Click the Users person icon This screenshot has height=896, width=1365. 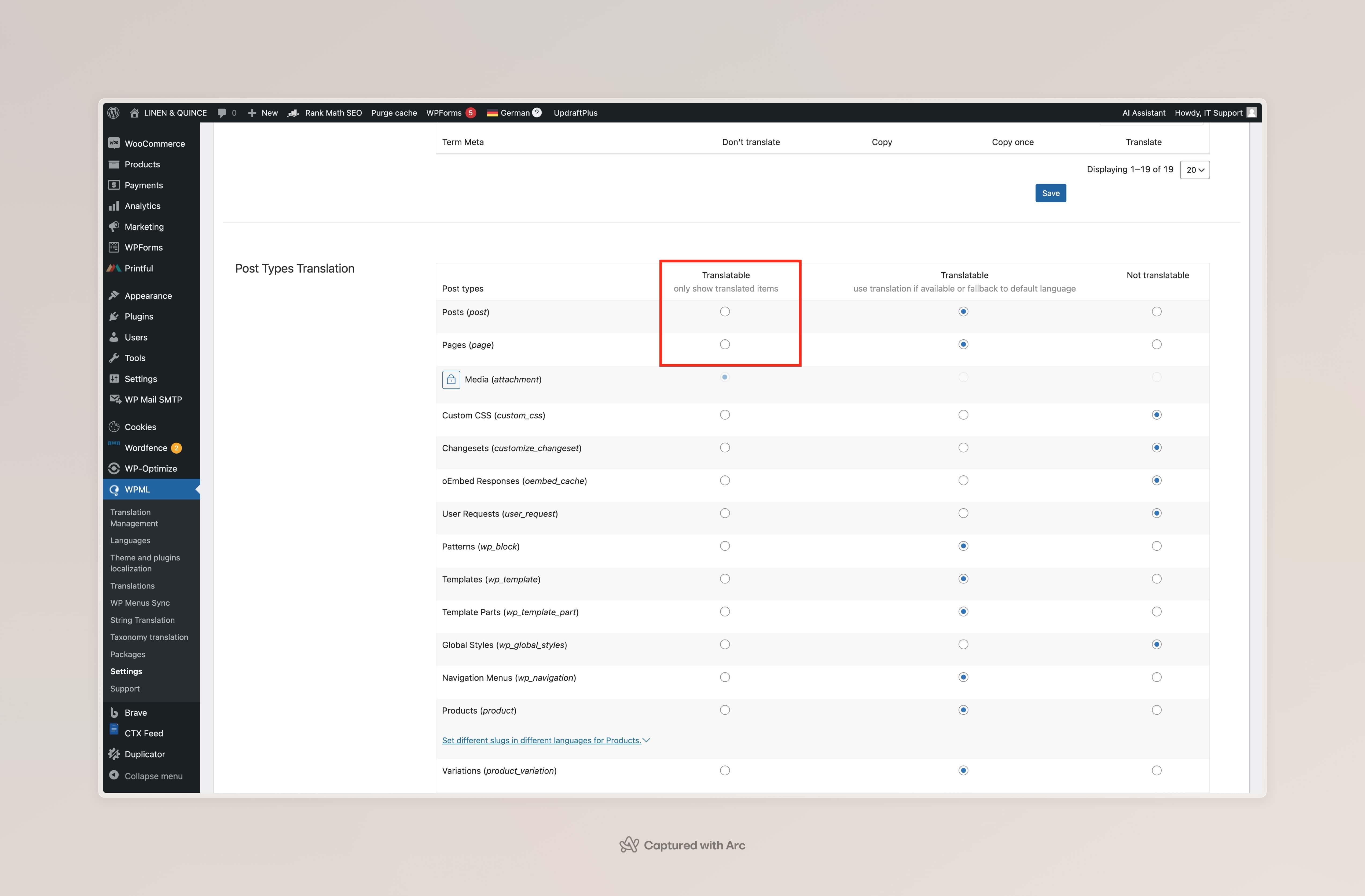click(114, 337)
